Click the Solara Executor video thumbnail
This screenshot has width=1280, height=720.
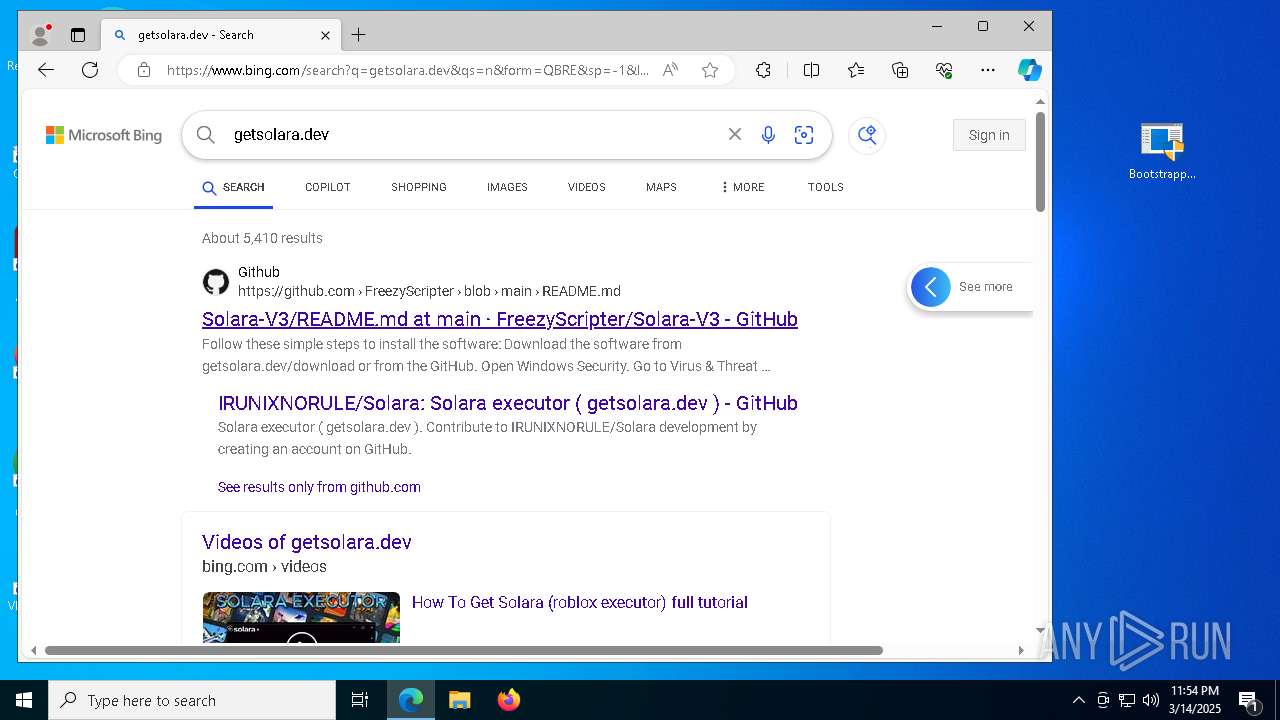pos(301,617)
